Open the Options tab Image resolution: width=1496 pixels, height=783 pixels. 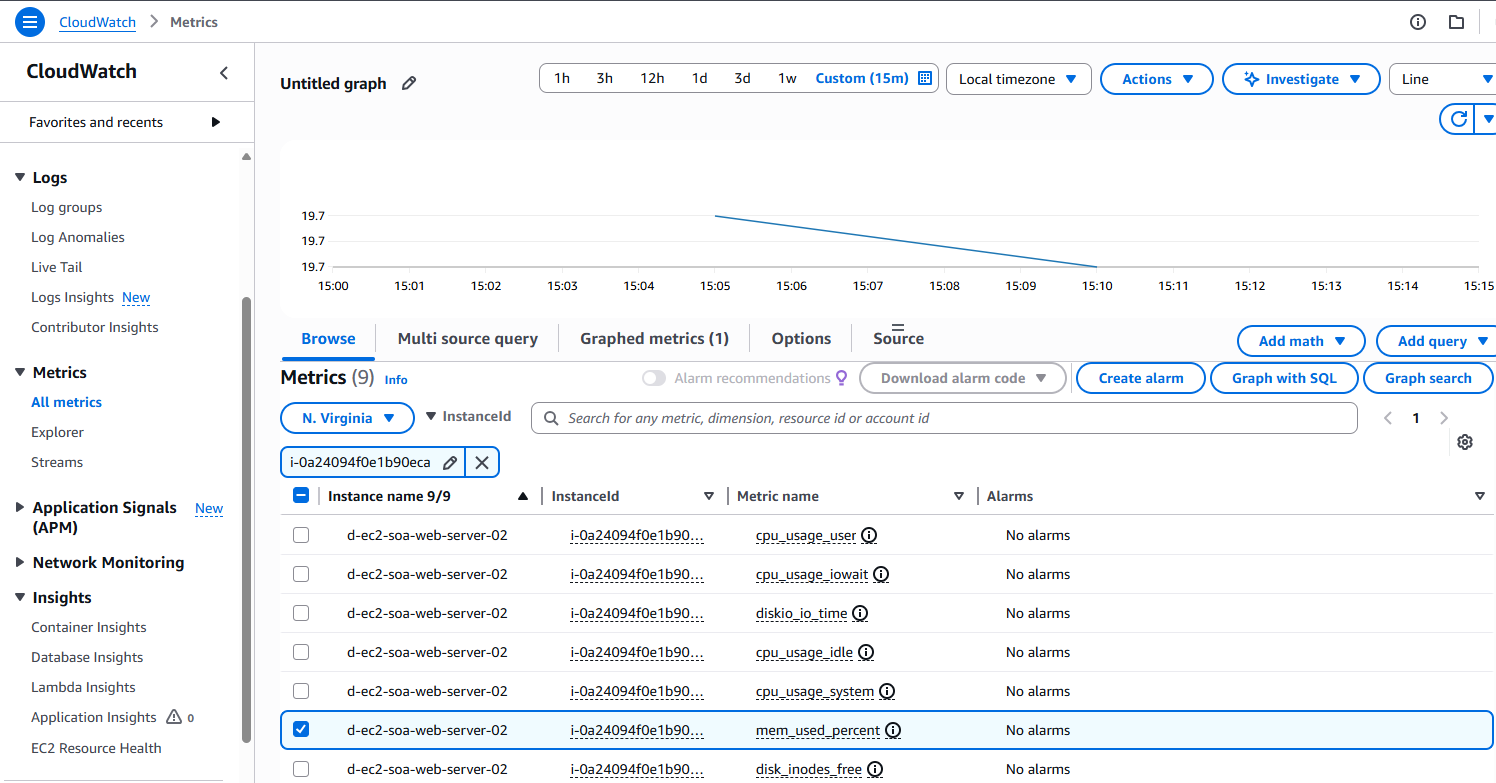coord(801,339)
